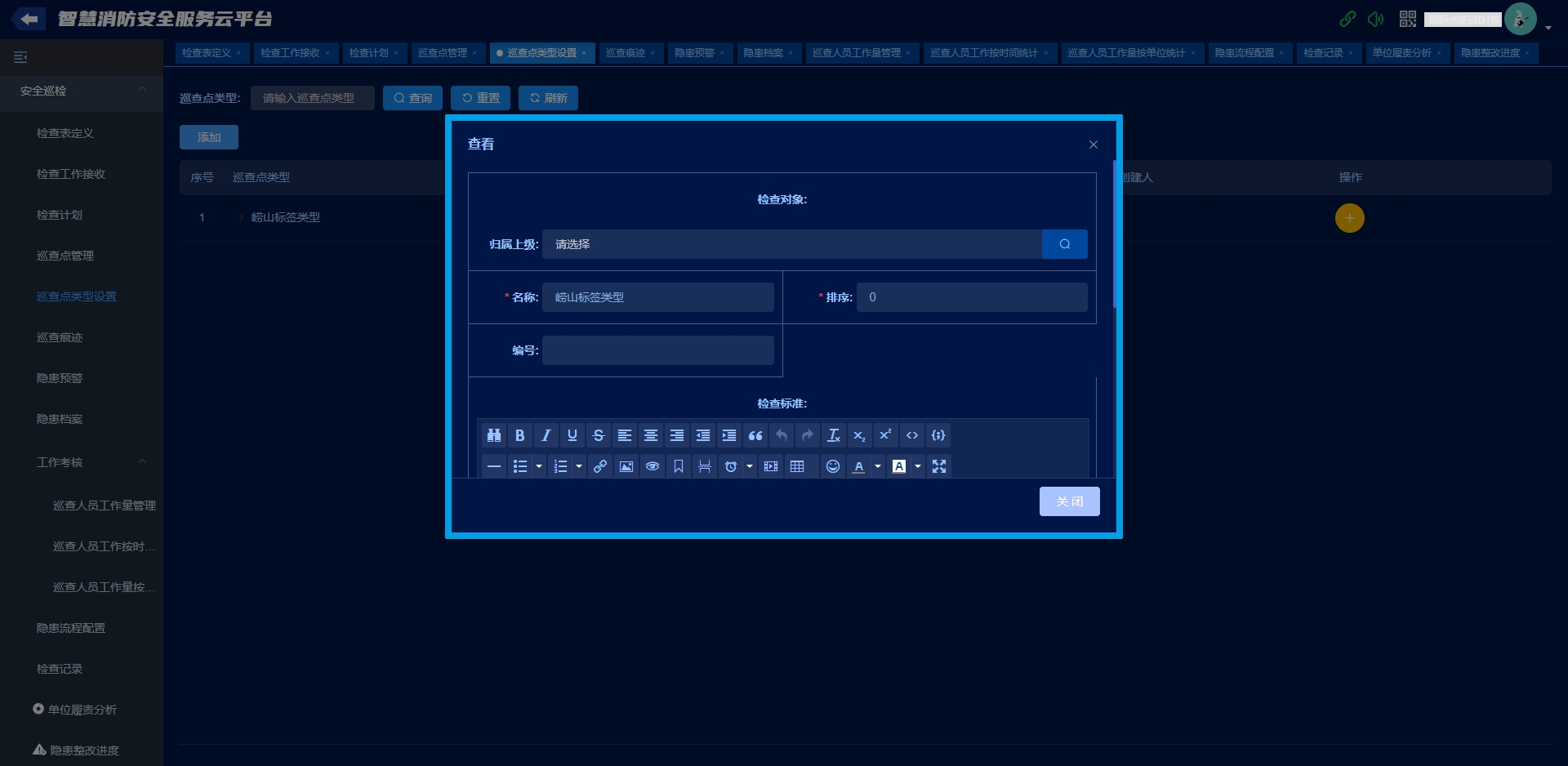Click the 添加 button

209,137
